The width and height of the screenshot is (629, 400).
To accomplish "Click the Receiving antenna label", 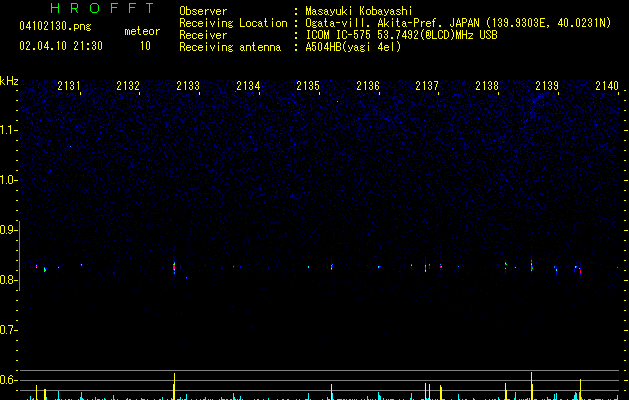I will [230, 47].
